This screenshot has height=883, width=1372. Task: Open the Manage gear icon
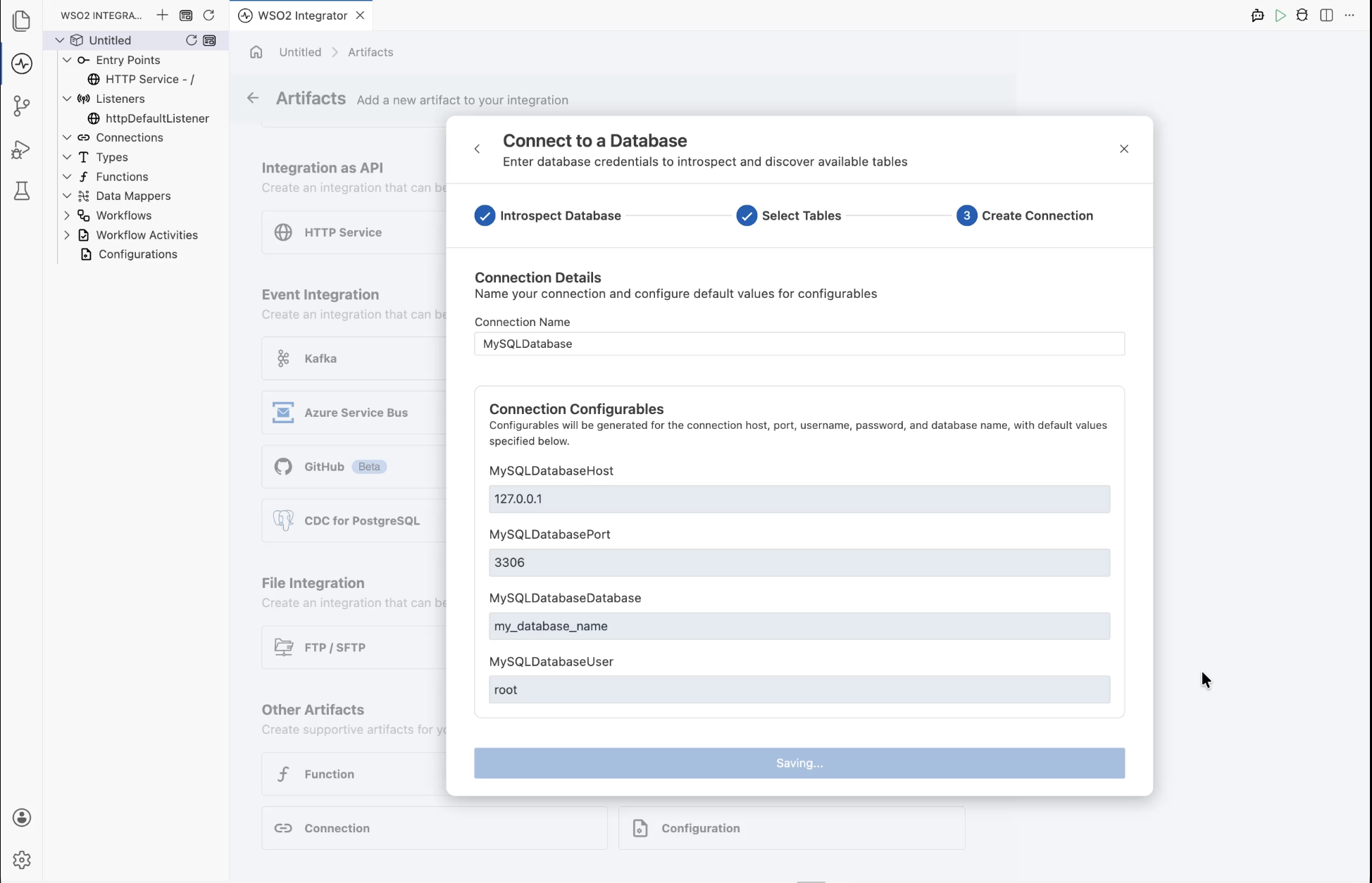(x=22, y=860)
